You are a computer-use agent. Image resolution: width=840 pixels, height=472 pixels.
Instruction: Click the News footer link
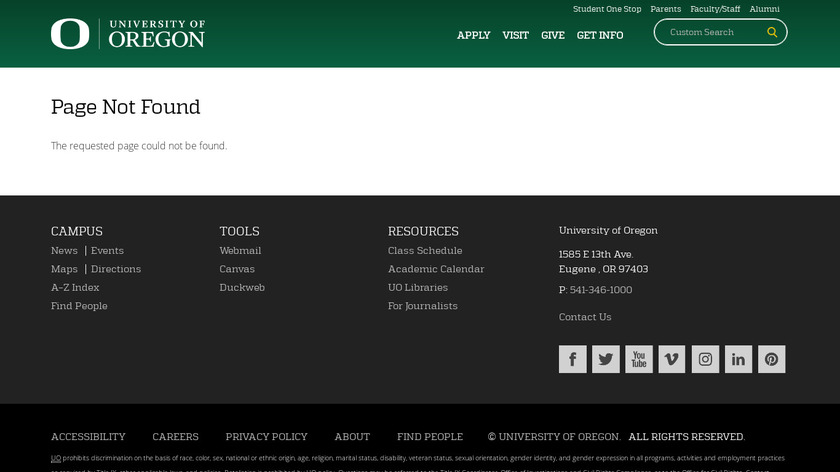coord(64,251)
